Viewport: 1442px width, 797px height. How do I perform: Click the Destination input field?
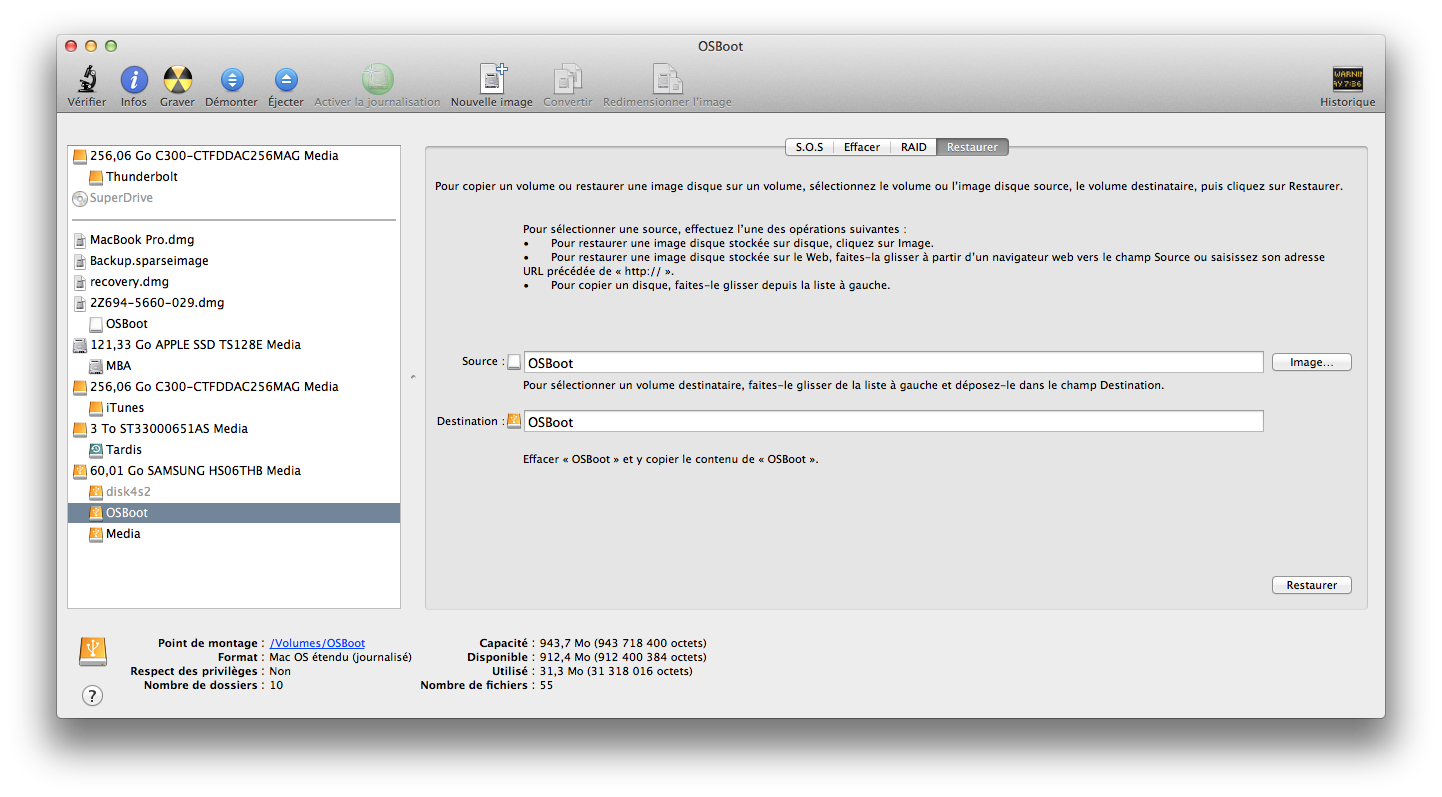point(893,422)
